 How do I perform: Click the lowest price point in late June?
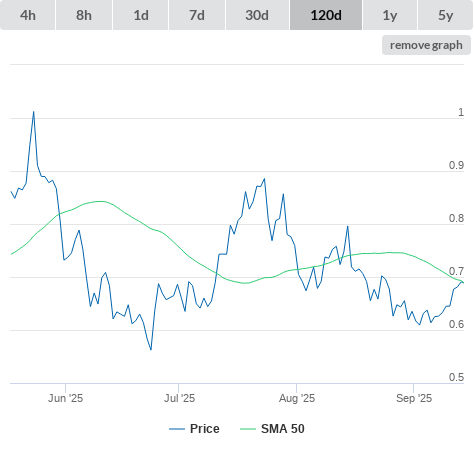[x=151, y=349]
